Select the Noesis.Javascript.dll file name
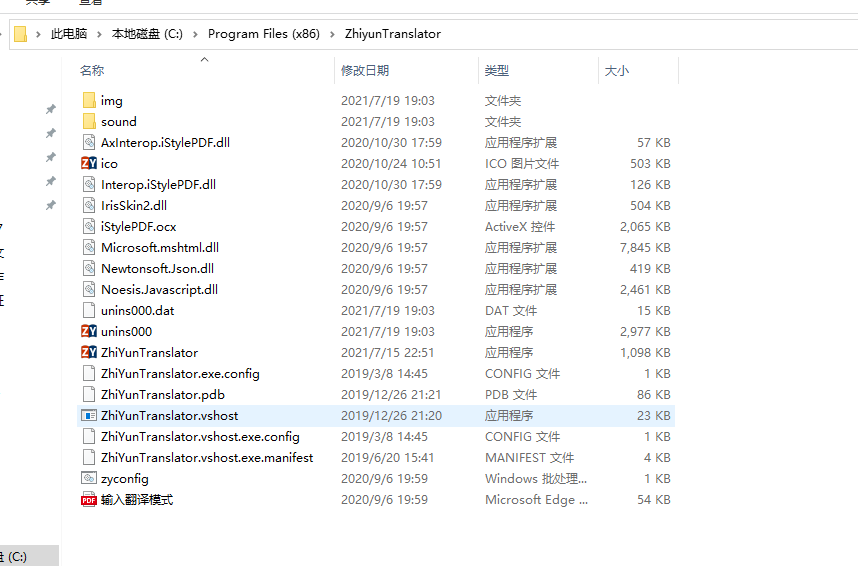858x566 pixels. [160, 290]
